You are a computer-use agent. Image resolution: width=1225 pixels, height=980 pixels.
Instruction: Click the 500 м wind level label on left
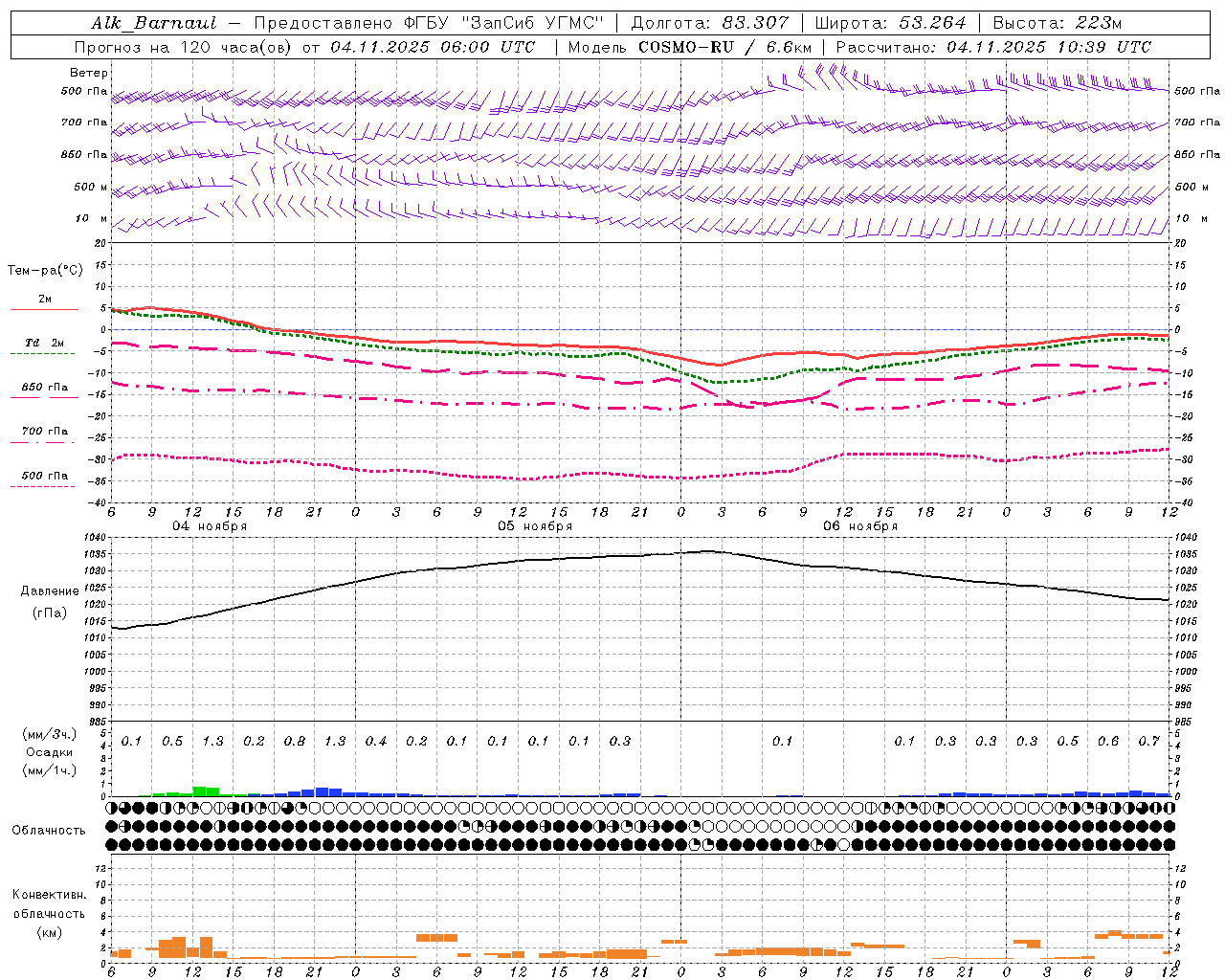(x=91, y=188)
